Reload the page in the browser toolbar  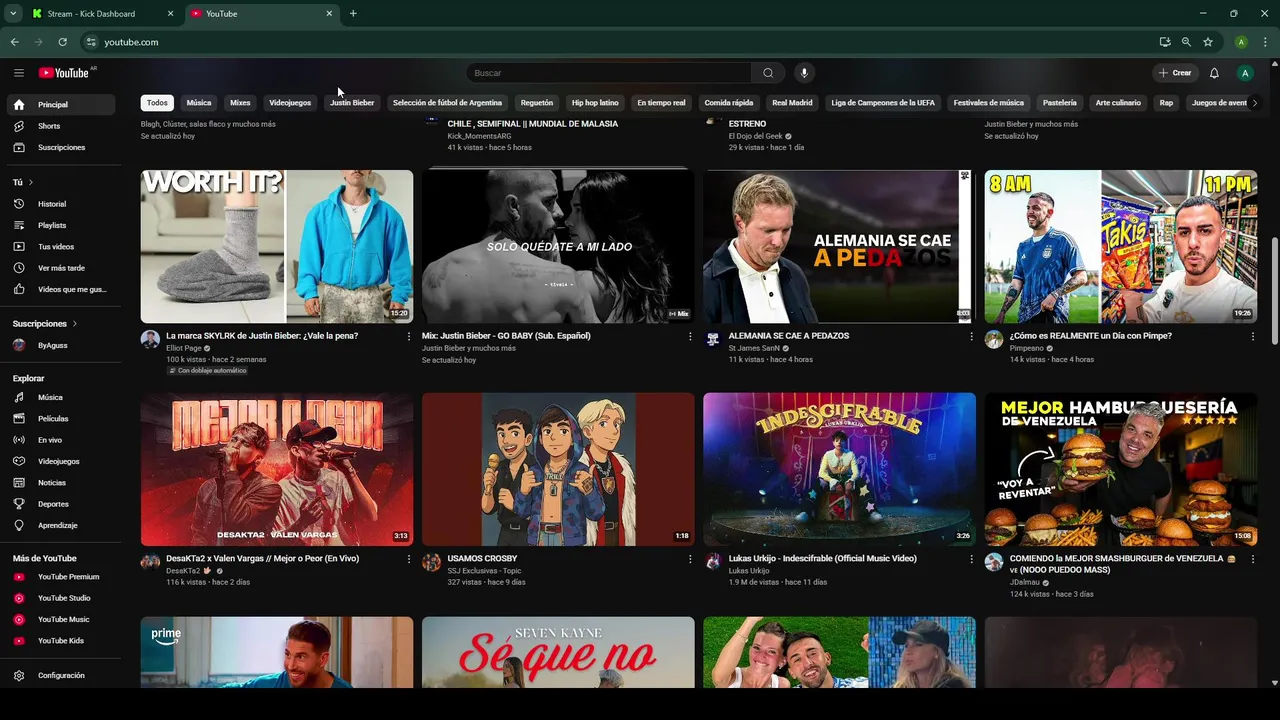click(62, 42)
